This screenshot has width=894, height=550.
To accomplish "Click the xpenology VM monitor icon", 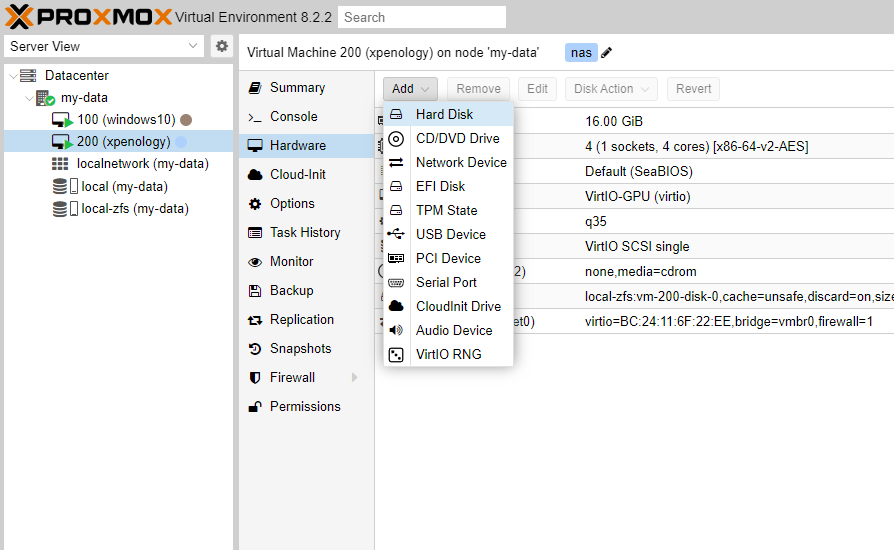I will [62, 142].
